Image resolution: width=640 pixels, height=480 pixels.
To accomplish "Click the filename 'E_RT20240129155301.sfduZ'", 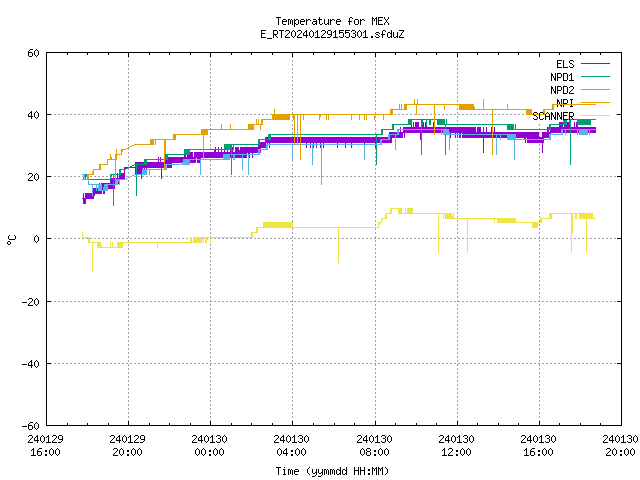I will click(x=332, y=34).
